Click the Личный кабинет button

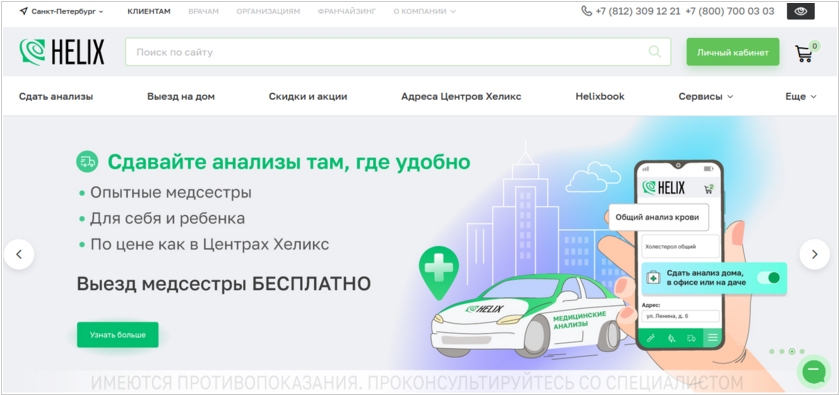click(733, 52)
